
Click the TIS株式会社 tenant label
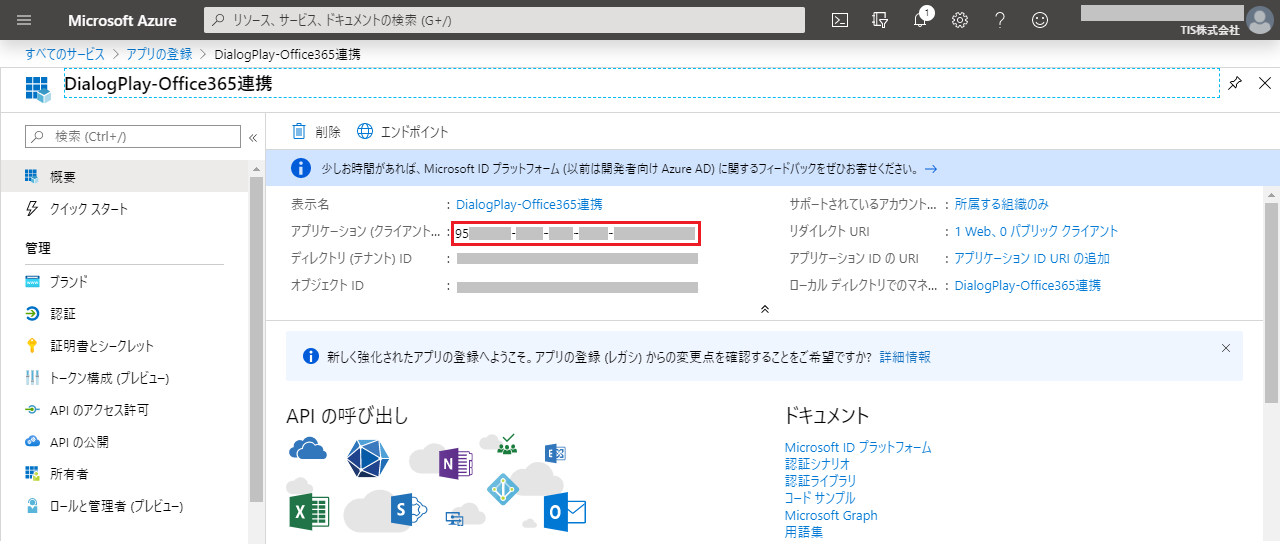pos(1209,30)
